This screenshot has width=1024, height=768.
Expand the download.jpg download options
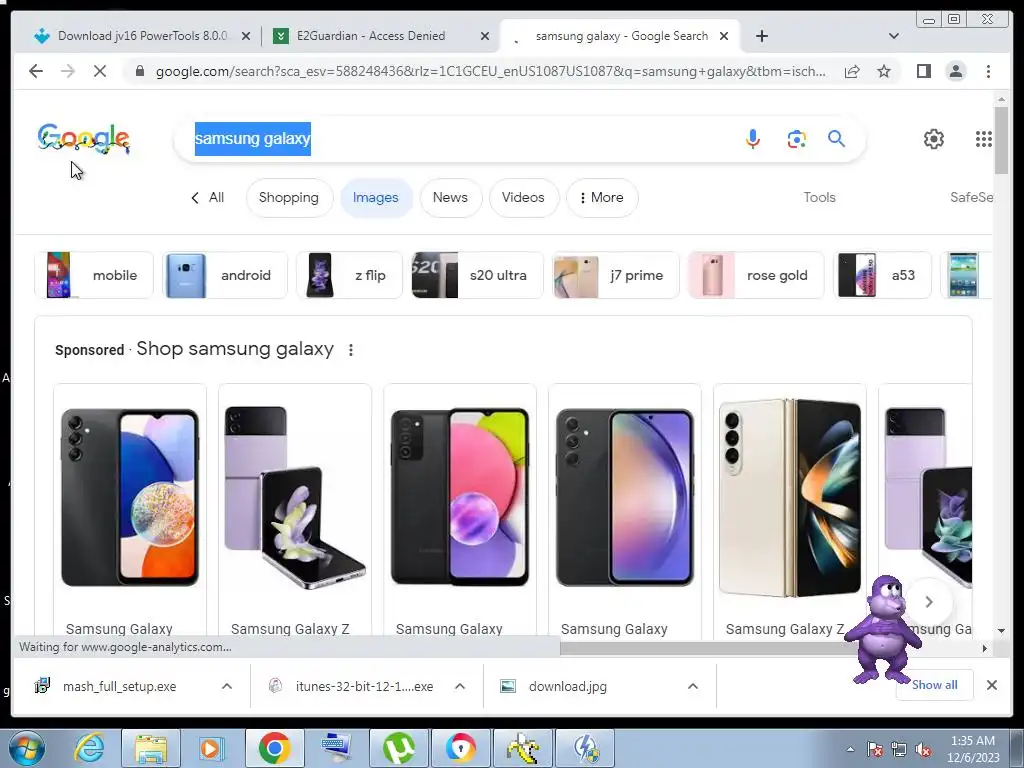pyautogui.click(x=693, y=686)
